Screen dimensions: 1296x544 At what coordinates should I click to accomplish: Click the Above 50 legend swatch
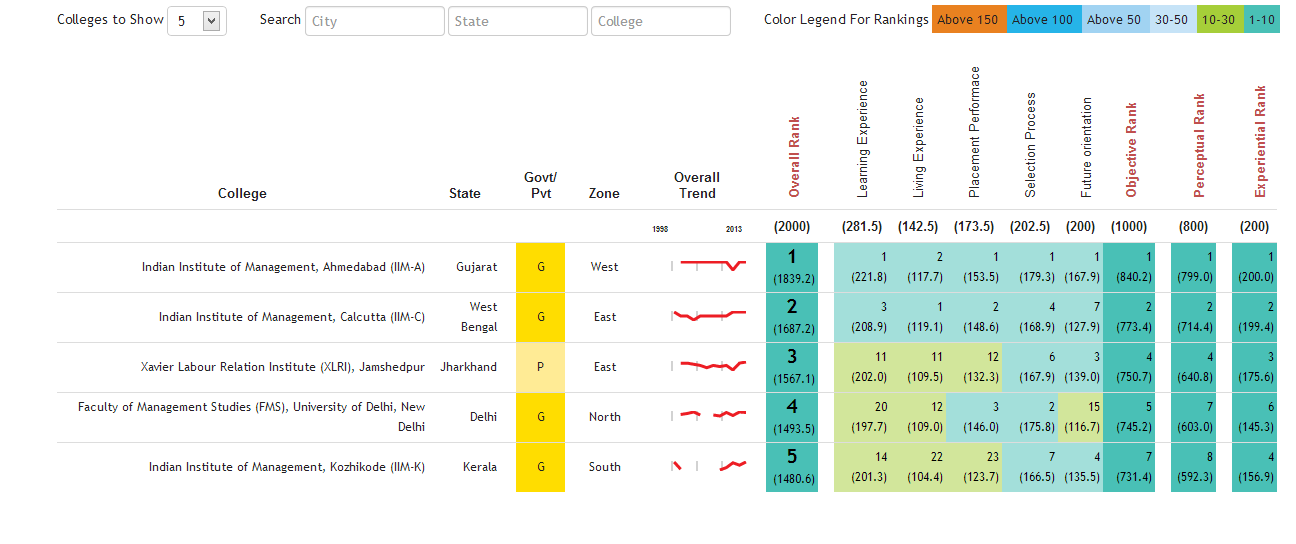(1114, 19)
